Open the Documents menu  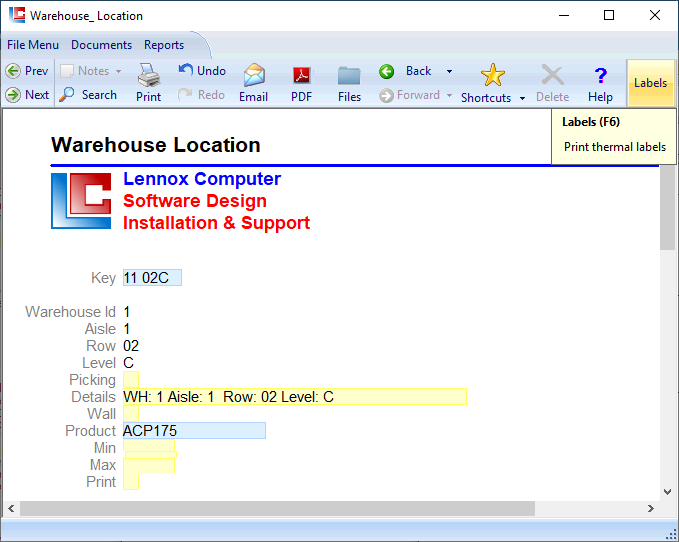tap(101, 45)
